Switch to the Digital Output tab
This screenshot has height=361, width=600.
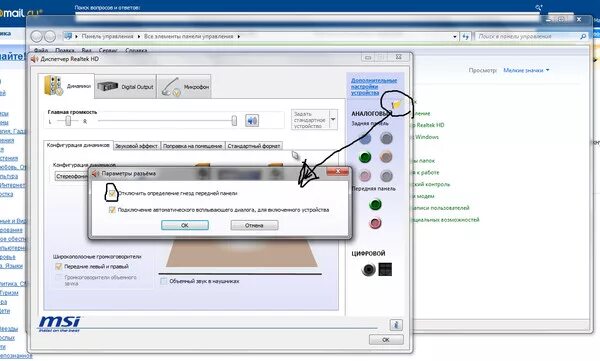point(126,87)
